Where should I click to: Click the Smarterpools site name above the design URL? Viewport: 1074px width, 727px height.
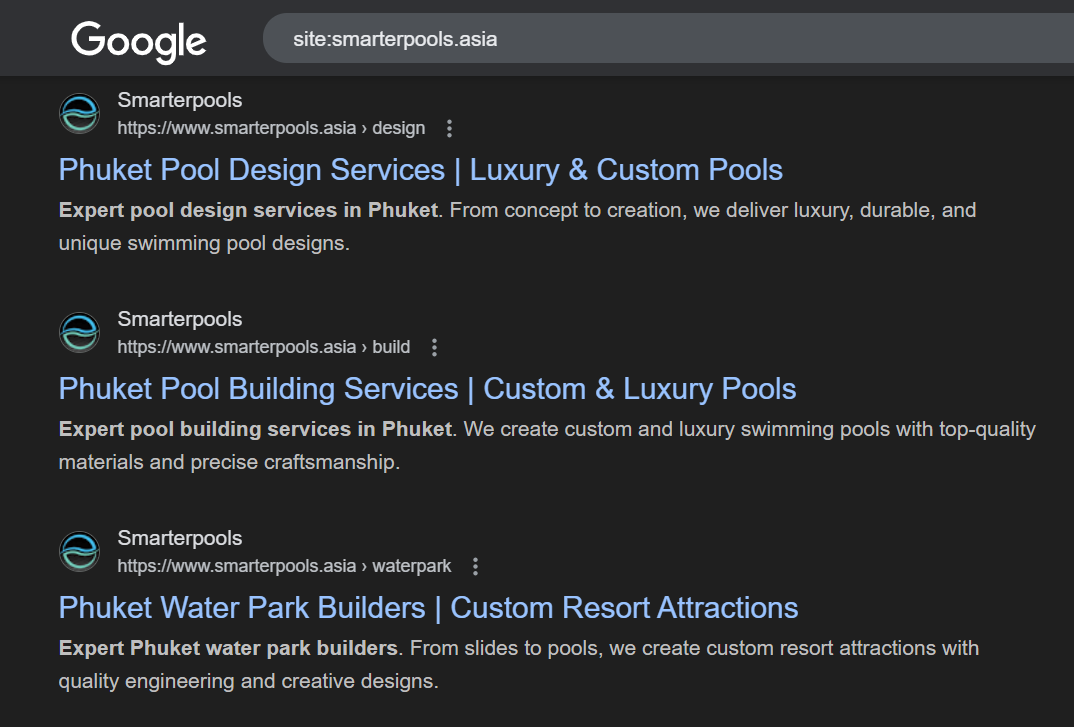pyautogui.click(x=180, y=100)
